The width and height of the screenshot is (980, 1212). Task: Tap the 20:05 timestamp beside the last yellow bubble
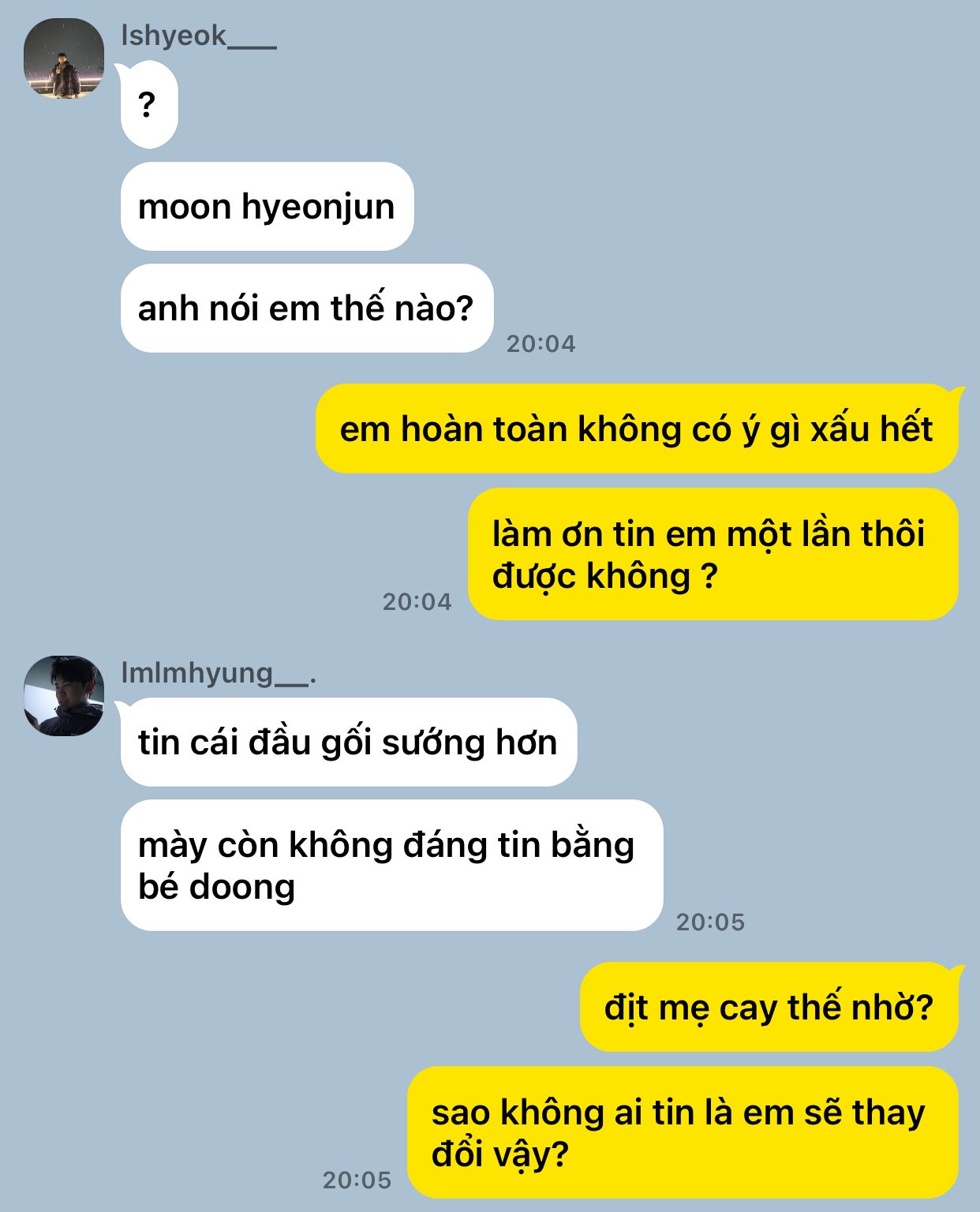pos(357,1180)
